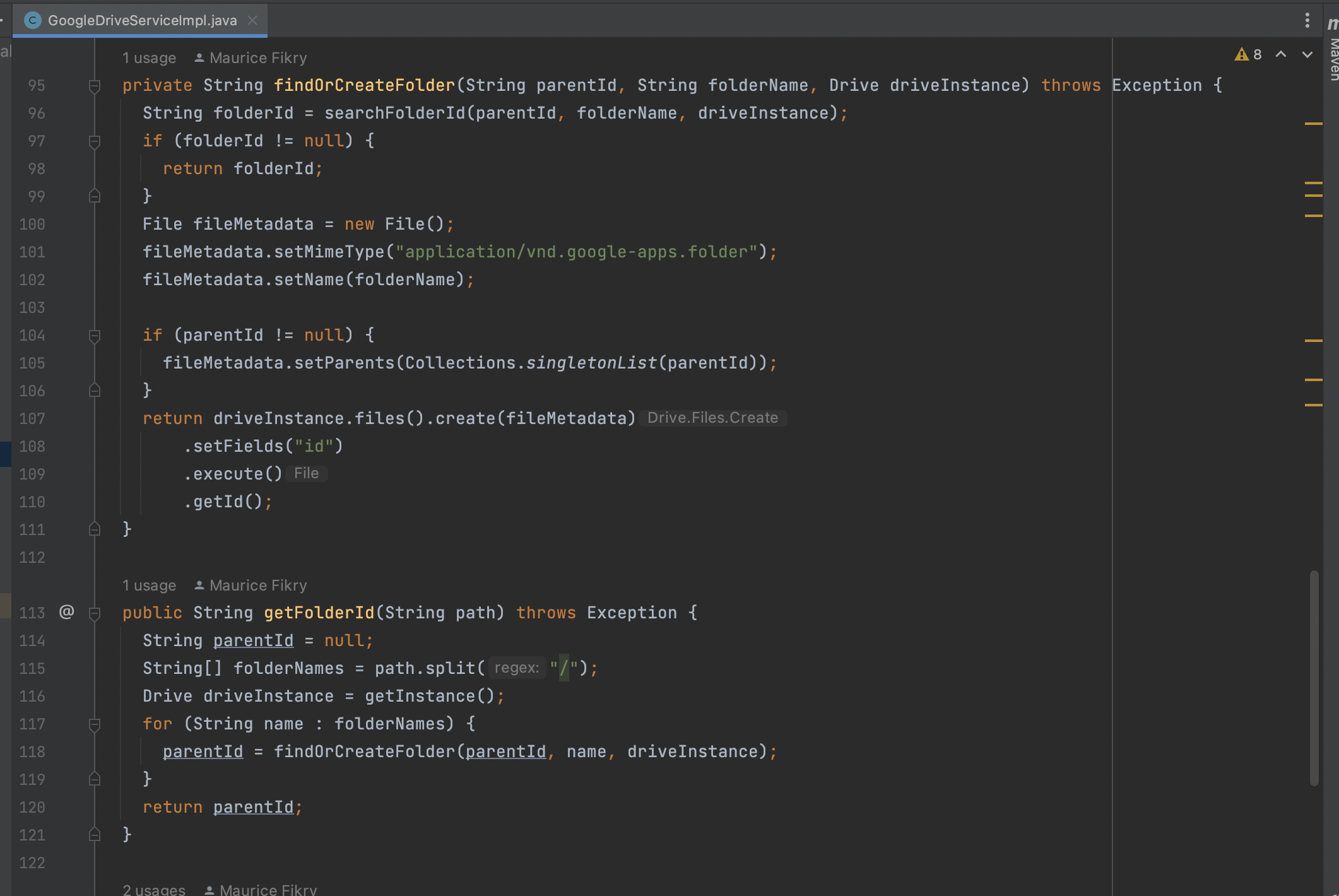Collapse getFolderId method at line 113

coord(95,613)
